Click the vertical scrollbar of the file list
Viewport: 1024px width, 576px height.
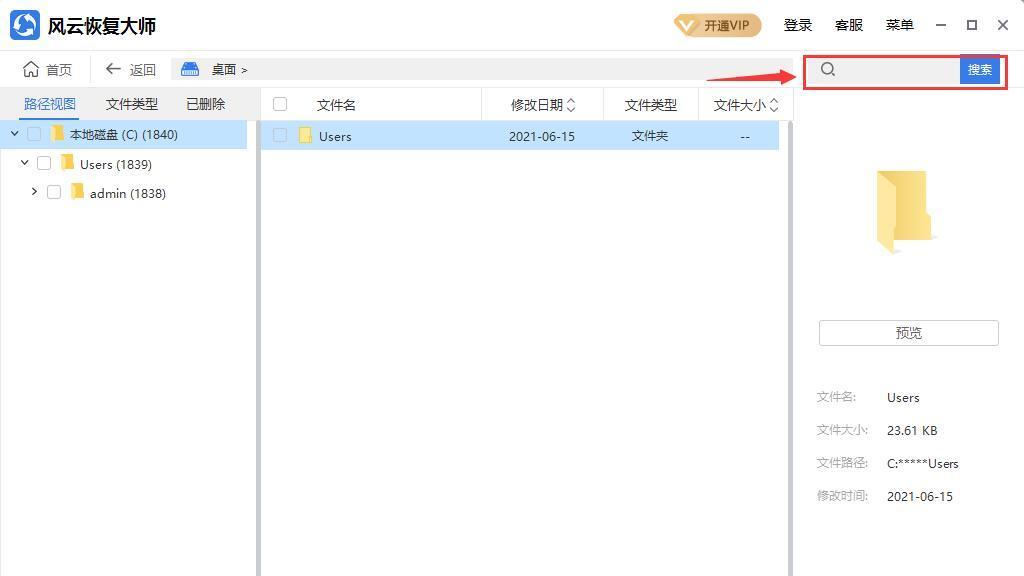point(790,348)
